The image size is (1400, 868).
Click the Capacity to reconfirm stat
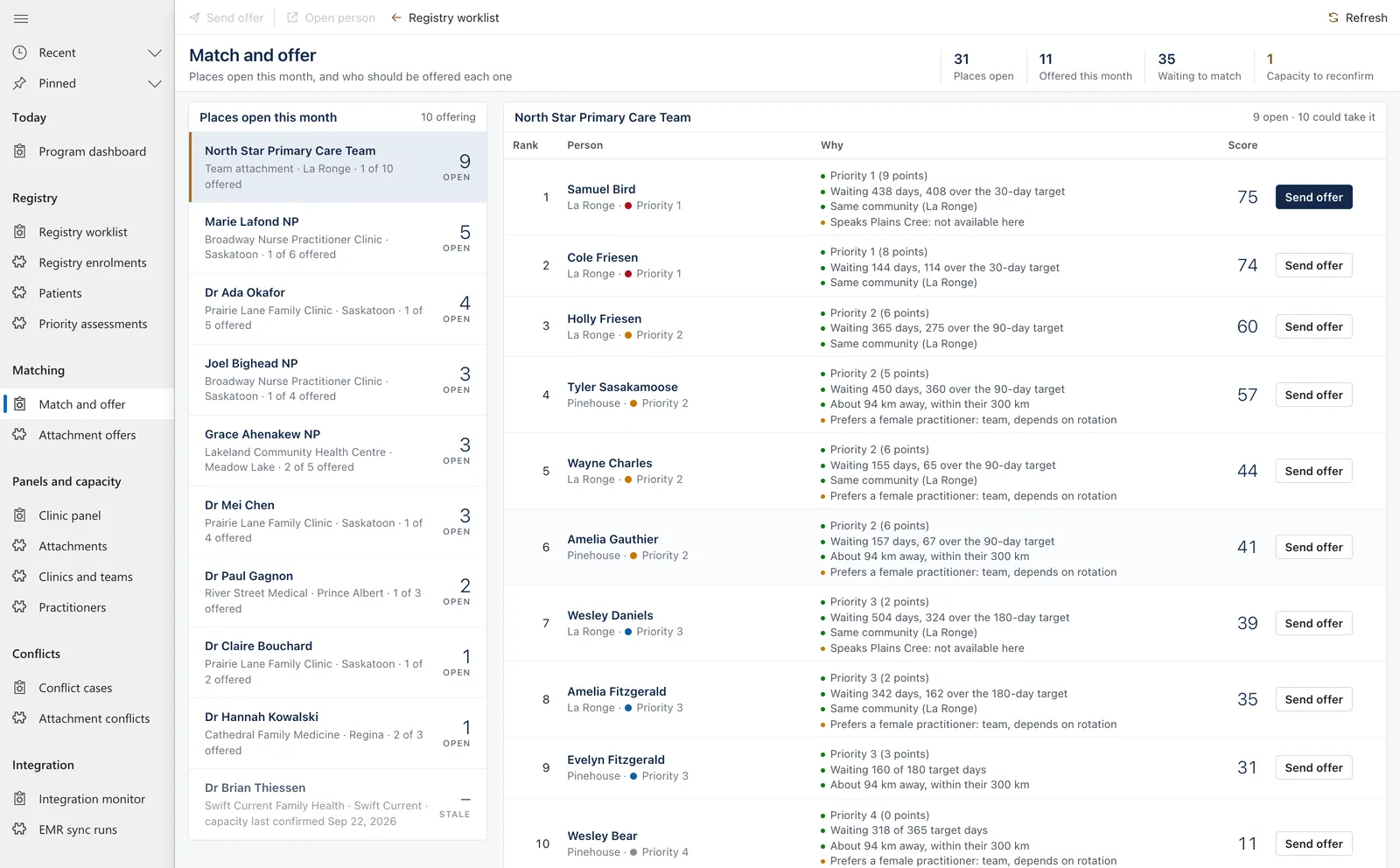coord(1319,66)
